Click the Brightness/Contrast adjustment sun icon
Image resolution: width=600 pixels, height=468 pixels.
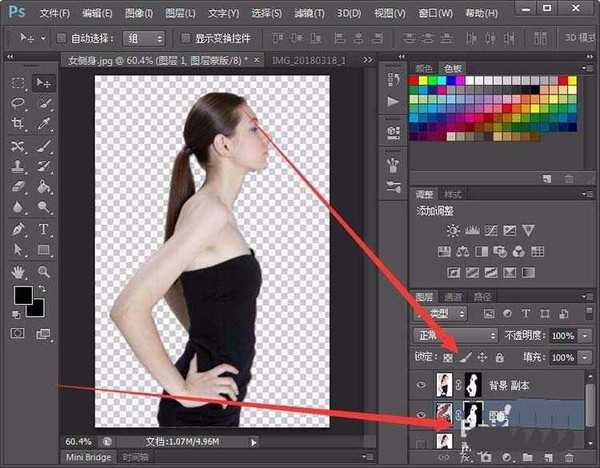(453, 230)
